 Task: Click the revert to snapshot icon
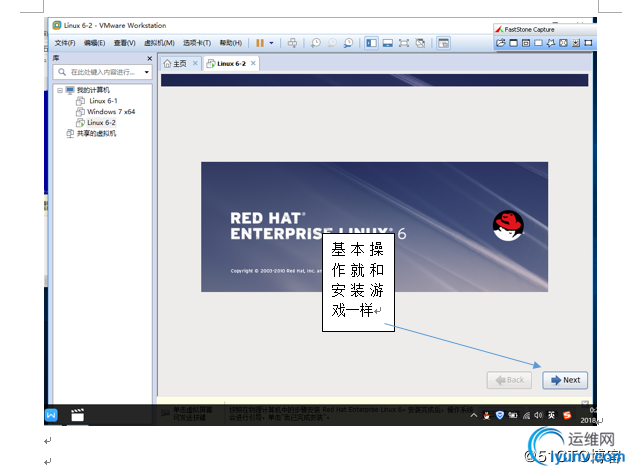[332, 43]
